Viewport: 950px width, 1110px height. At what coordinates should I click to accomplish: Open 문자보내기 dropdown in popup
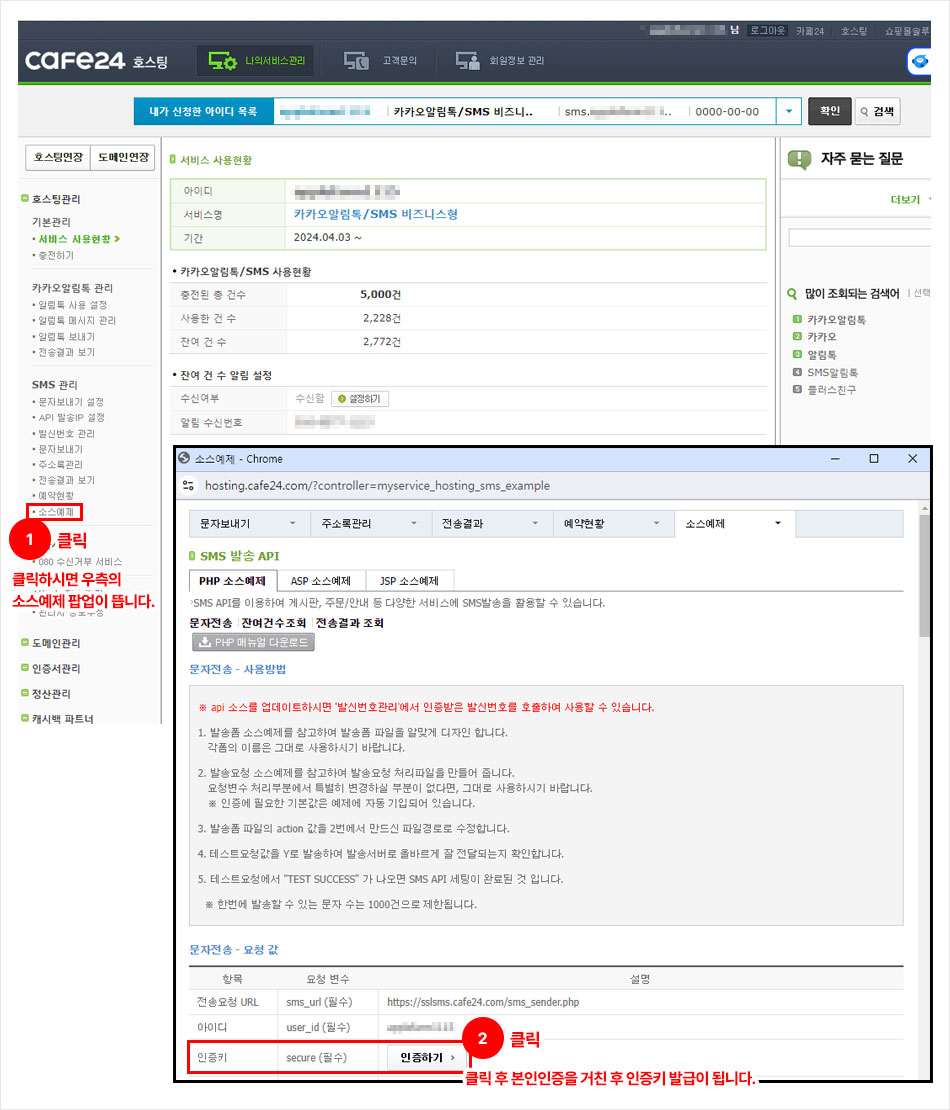(250, 524)
